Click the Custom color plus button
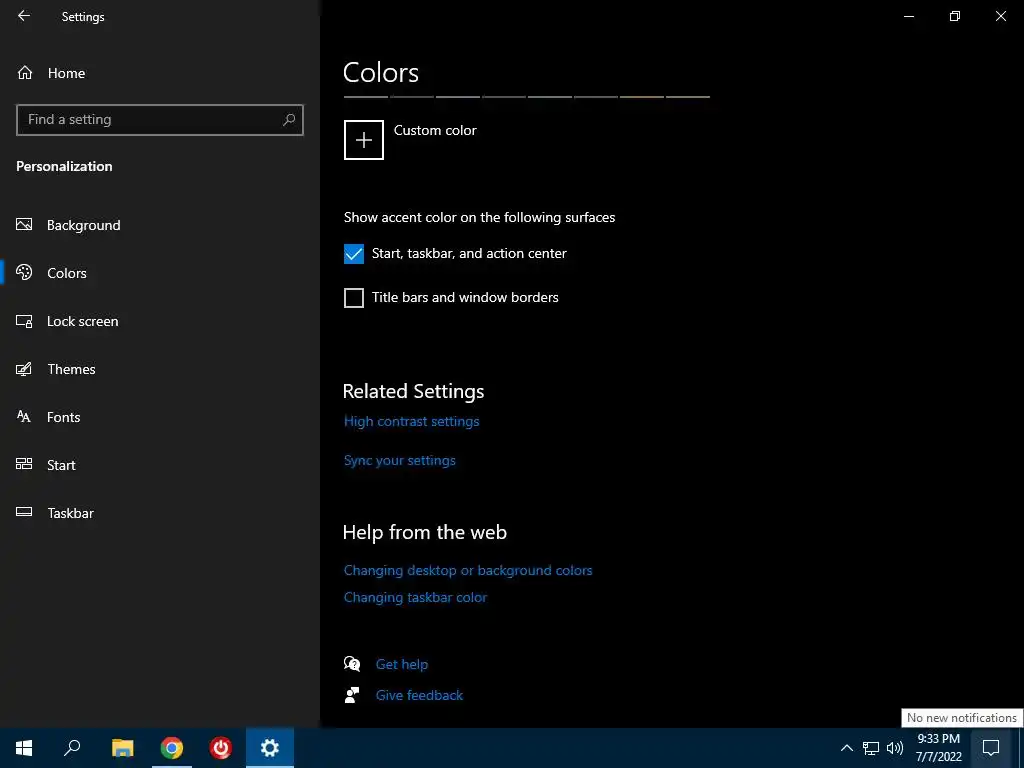Viewport: 1024px width, 768px height. point(364,140)
